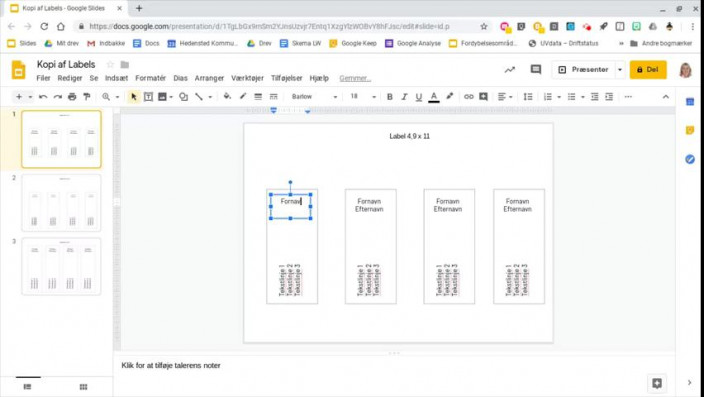Click the Redo arrow in toolbar
Image resolution: width=704 pixels, height=397 pixels.
pos(57,97)
